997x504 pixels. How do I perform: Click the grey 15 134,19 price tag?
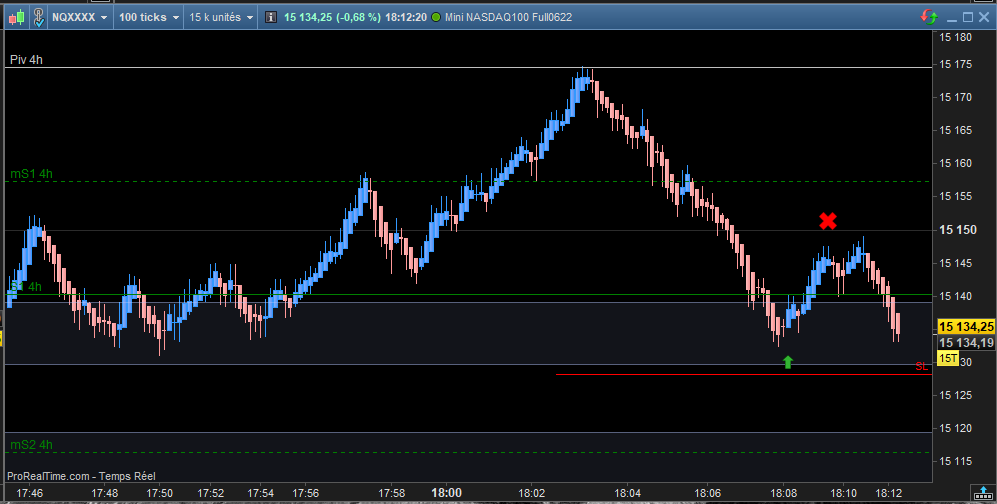tap(966, 343)
